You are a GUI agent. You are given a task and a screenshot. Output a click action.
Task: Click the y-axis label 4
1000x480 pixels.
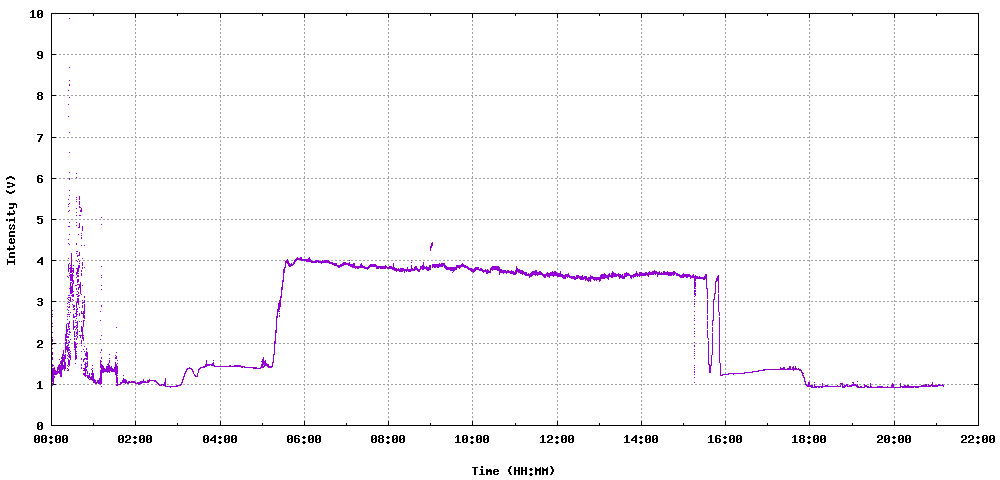pos(40,261)
